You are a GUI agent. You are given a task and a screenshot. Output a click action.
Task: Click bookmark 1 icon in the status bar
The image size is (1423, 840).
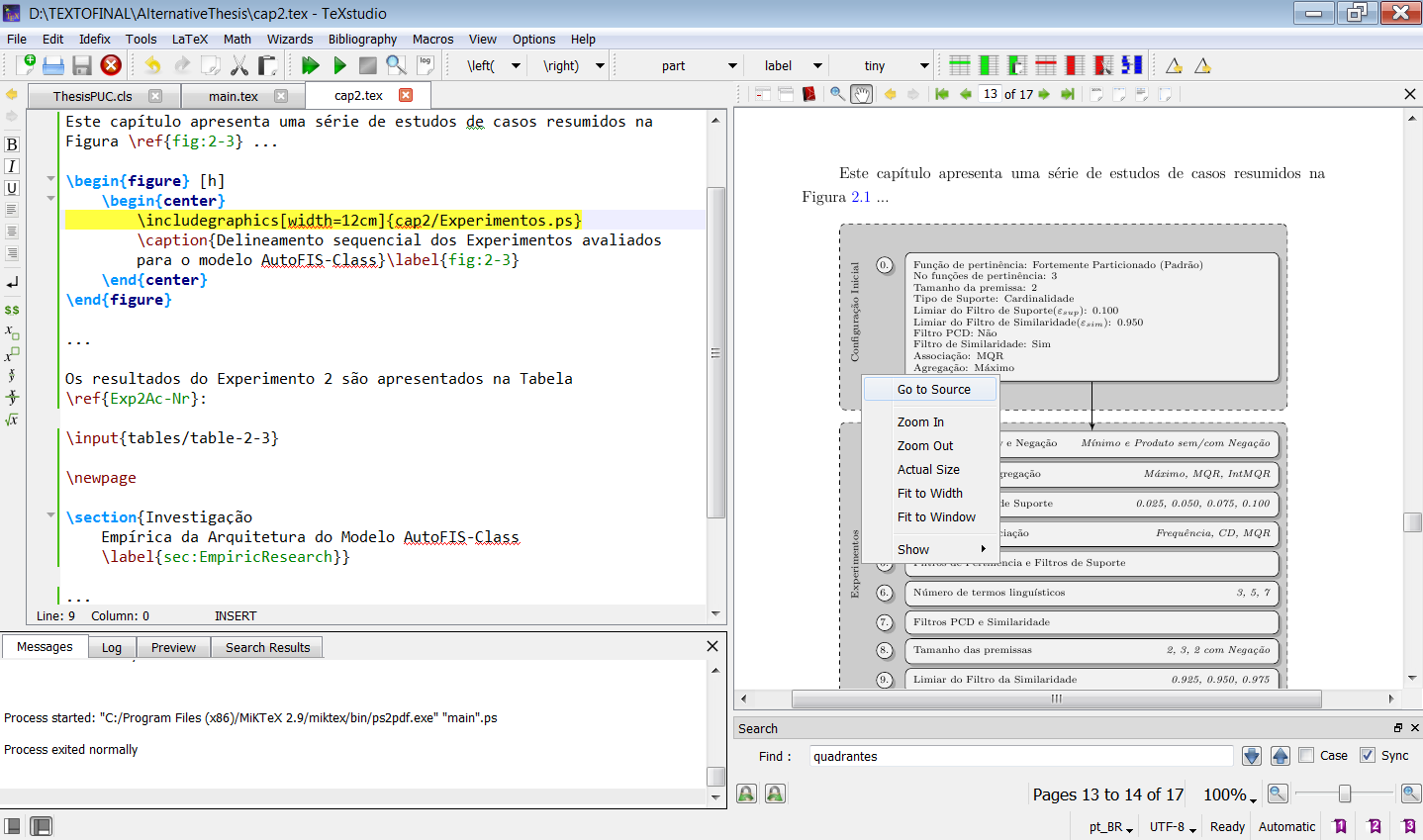pos(1340,826)
